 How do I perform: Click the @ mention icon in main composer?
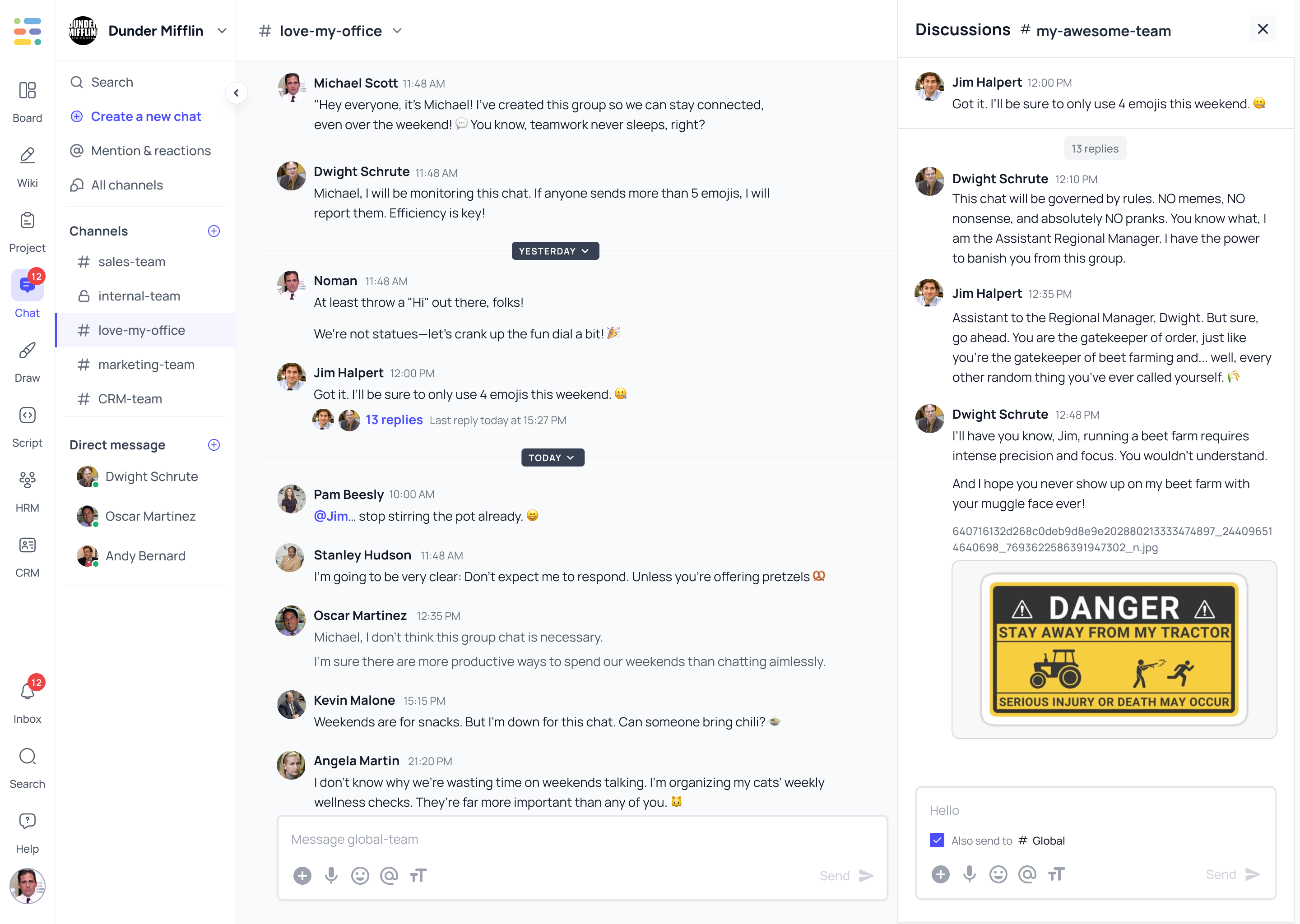coord(389,875)
